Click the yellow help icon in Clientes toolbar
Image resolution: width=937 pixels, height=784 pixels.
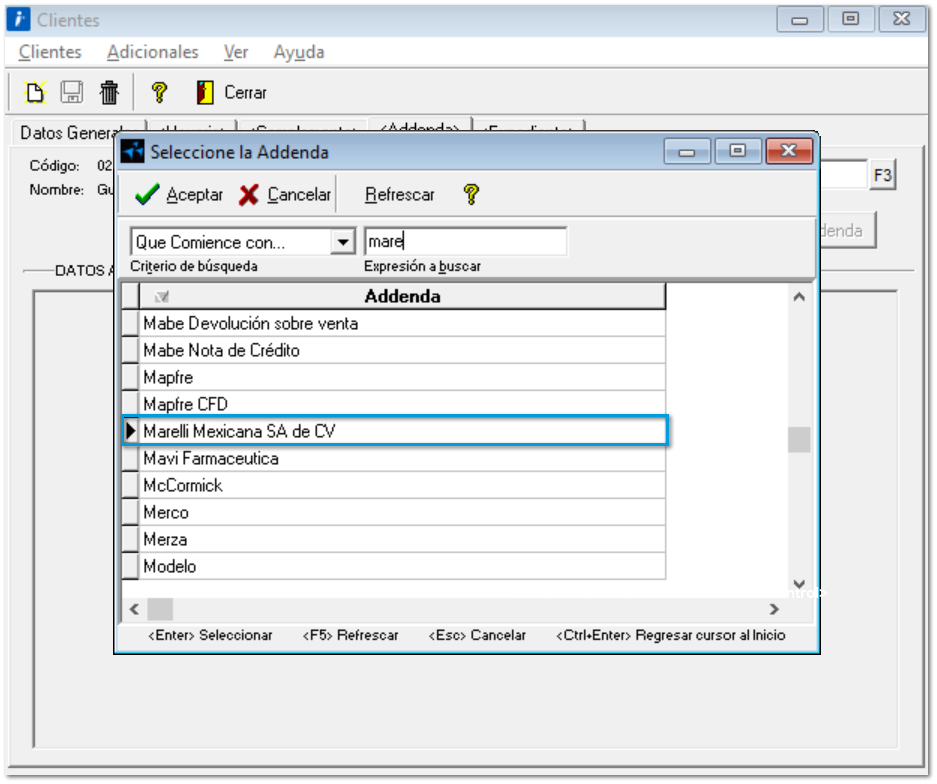158,93
